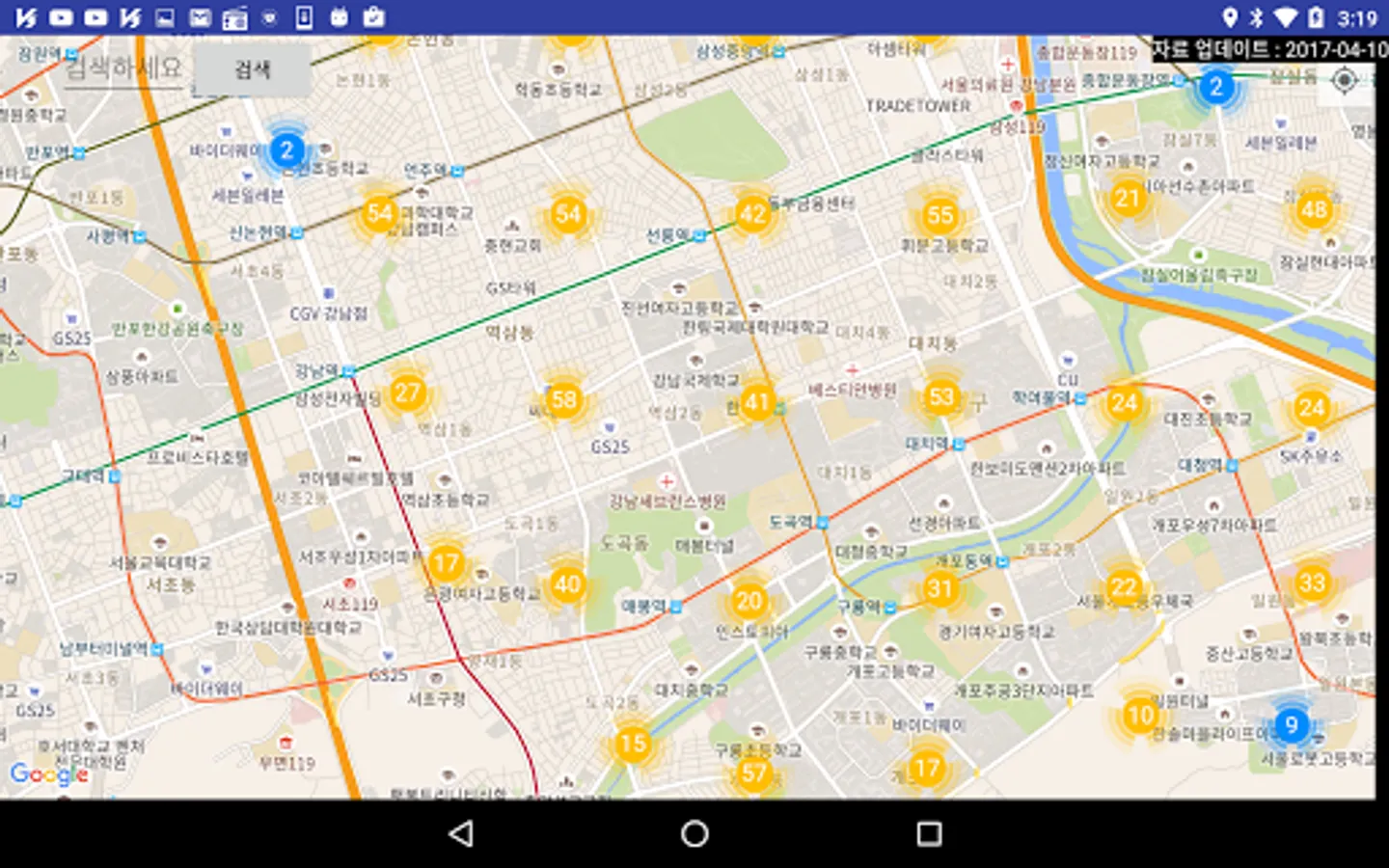This screenshot has width=1389, height=868.
Task: Tap the 개포동역 subway station icon
Action: (1003, 560)
